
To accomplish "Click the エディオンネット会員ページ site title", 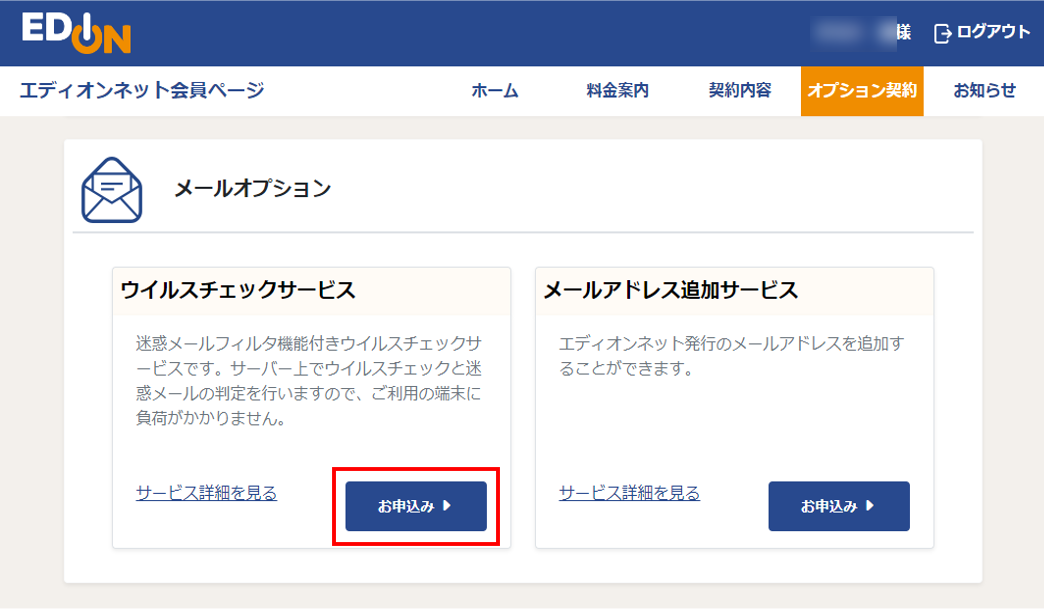I will (142, 91).
